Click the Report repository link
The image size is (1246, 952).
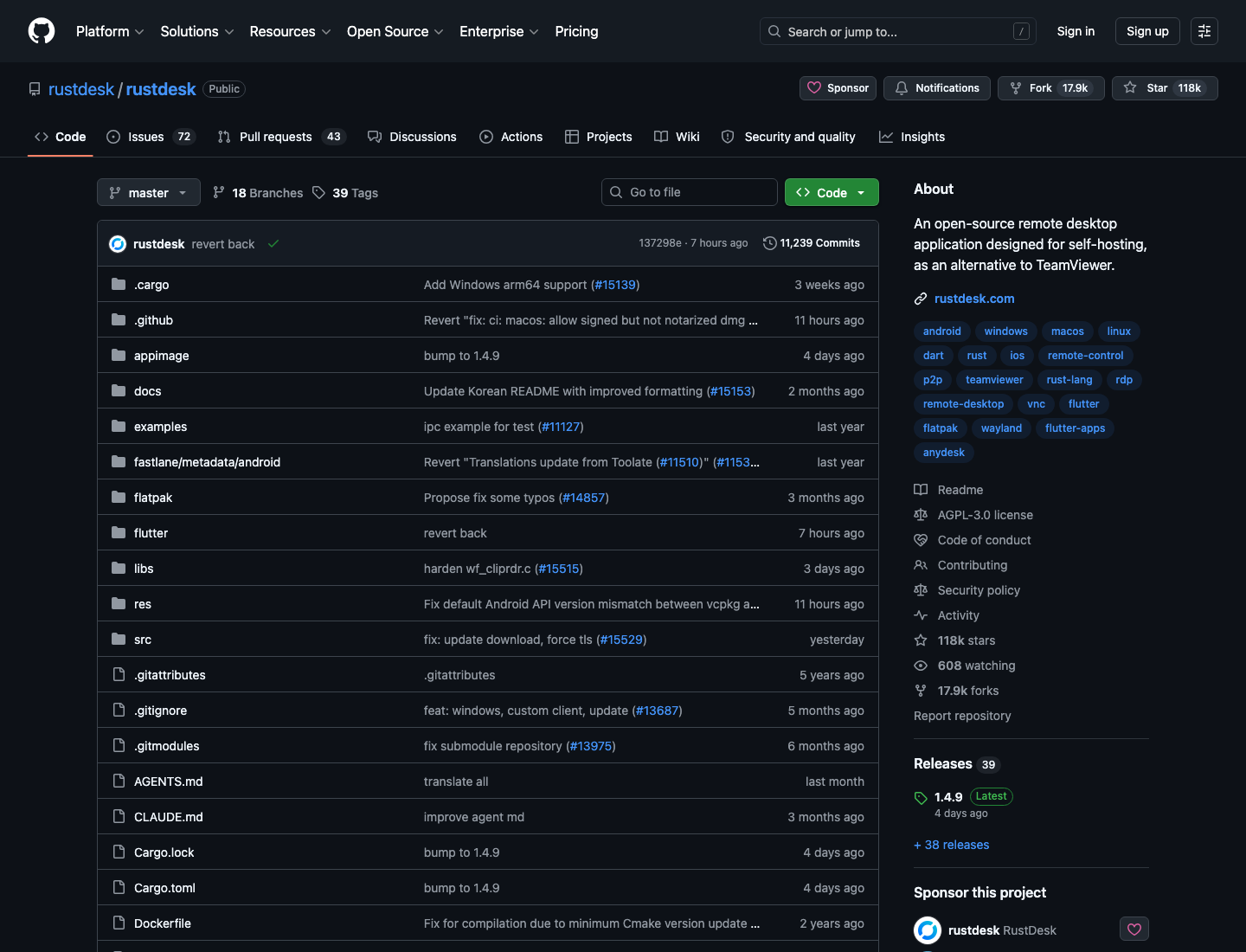962,716
